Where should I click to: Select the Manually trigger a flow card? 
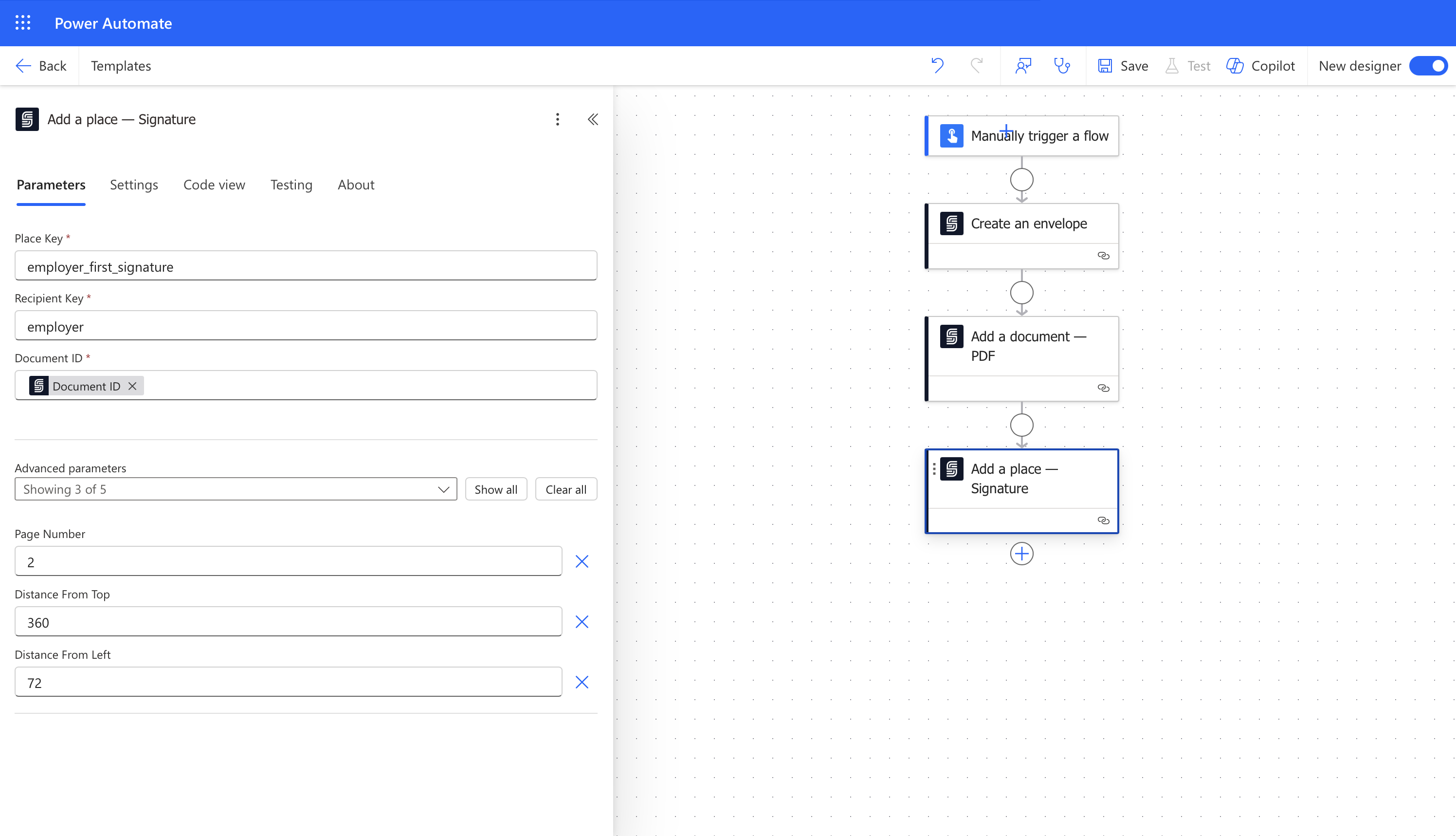pyautogui.click(x=1022, y=136)
